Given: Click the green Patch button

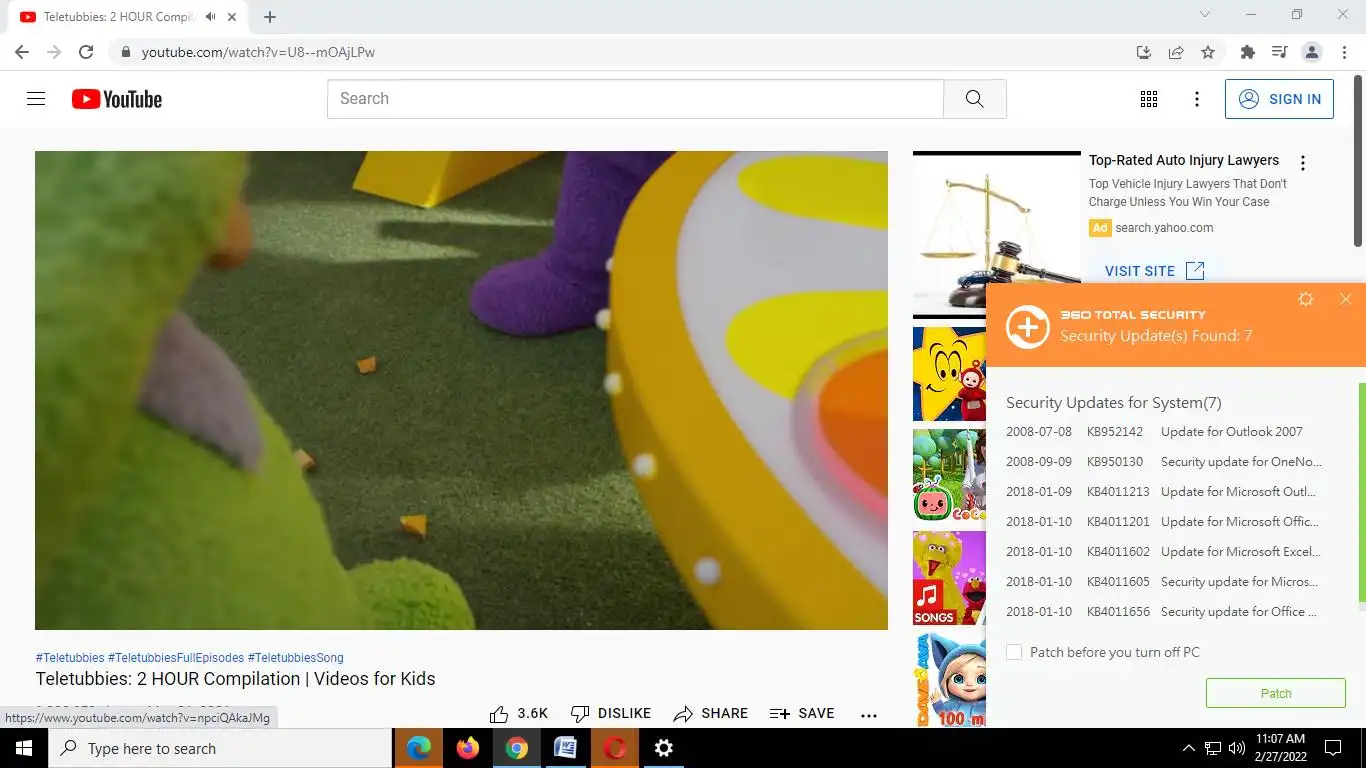Looking at the screenshot, I should [x=1276, y=693].
